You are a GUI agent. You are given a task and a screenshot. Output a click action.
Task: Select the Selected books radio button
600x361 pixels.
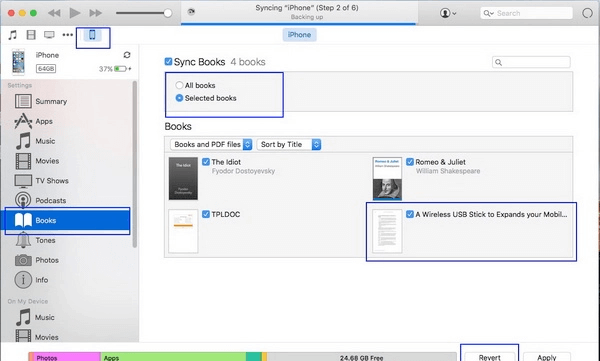click(x=179, y=98)
